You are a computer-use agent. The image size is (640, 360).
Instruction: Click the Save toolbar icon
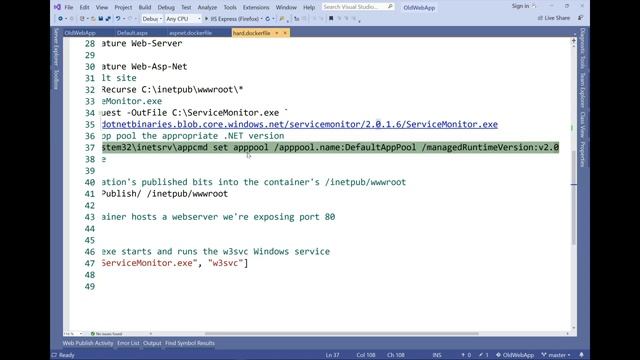pos(101,19)
